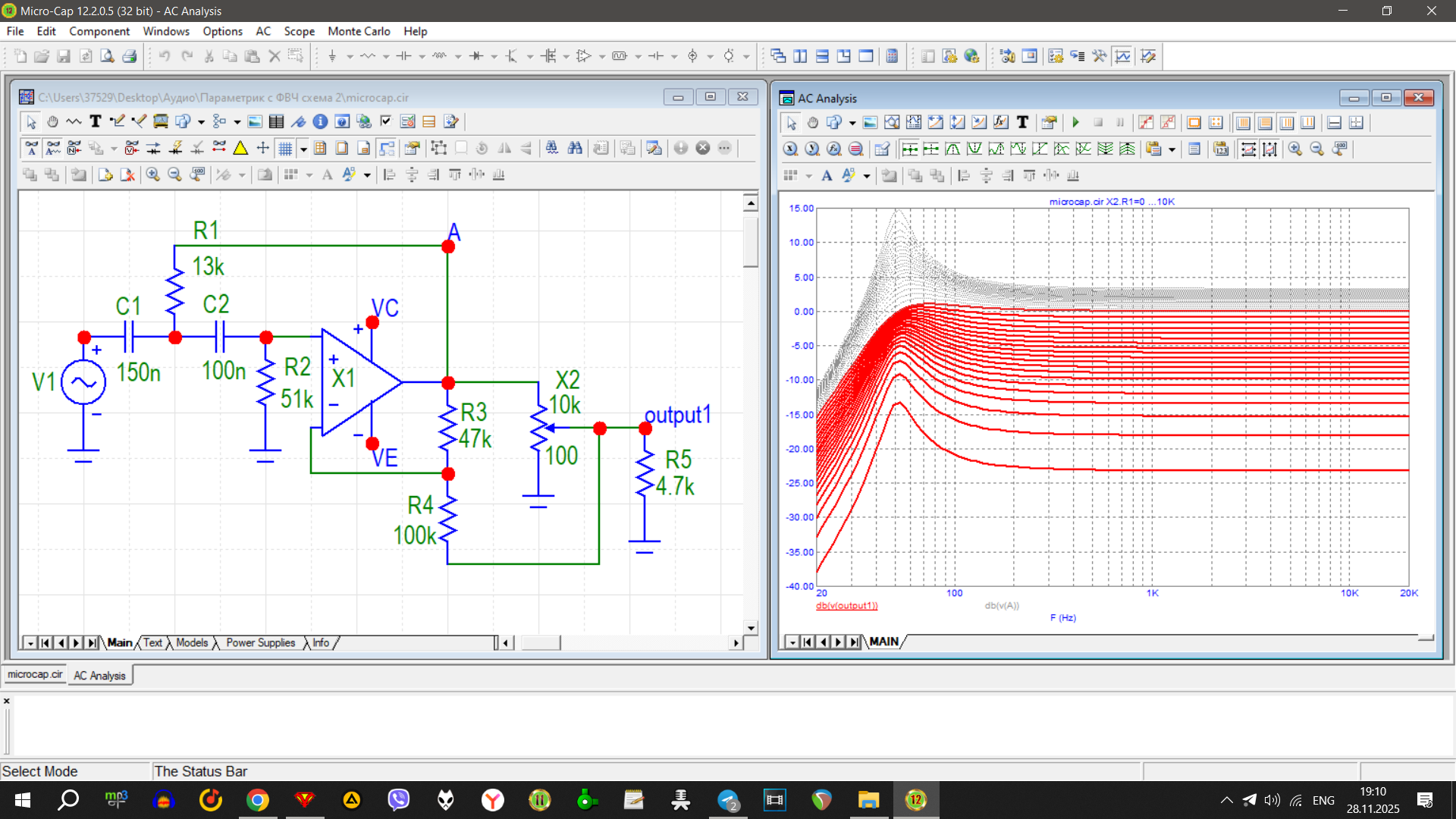Open the dropdown arrow next to grid button
Viewport: 1456px width, 819px height.
[x=303, y=149]
